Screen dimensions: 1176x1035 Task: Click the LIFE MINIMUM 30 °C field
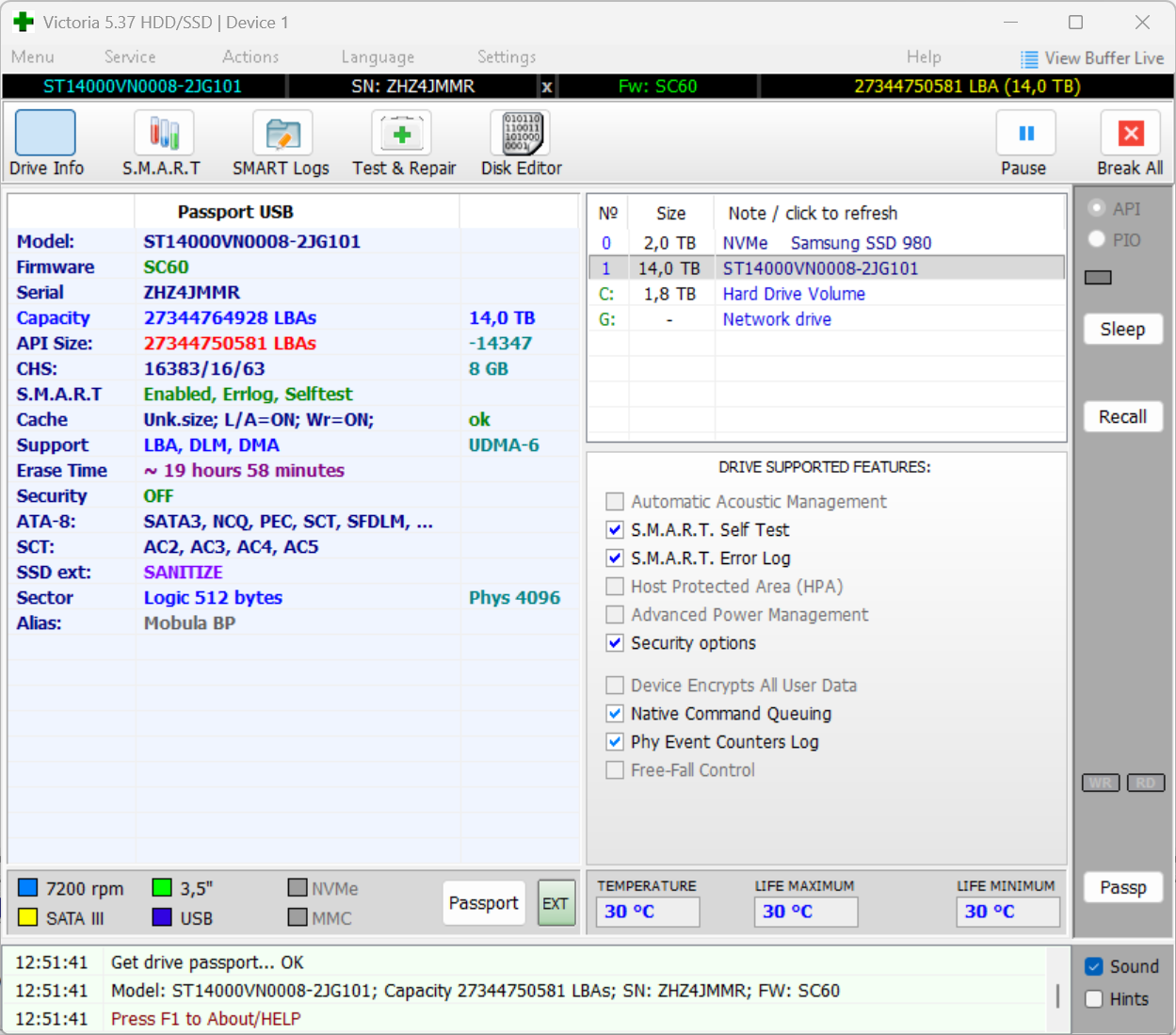1008,912
